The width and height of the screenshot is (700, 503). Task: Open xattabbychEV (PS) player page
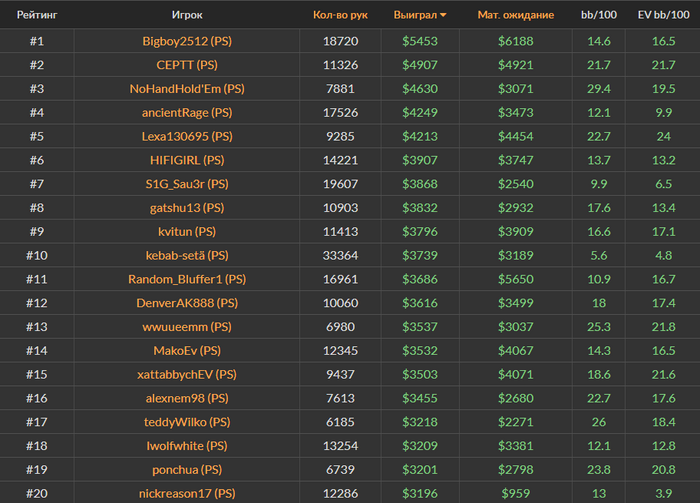click(187, 374)
